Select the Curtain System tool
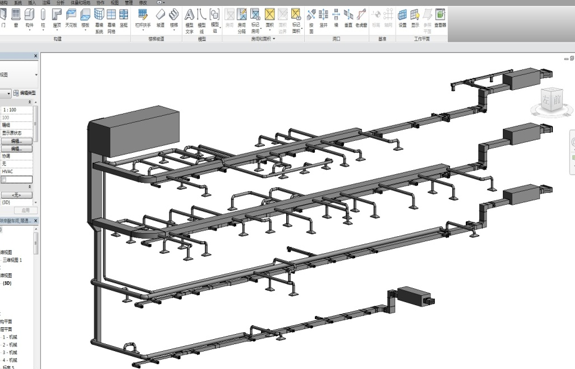The image size is (575, 369). tap(99, 21)
